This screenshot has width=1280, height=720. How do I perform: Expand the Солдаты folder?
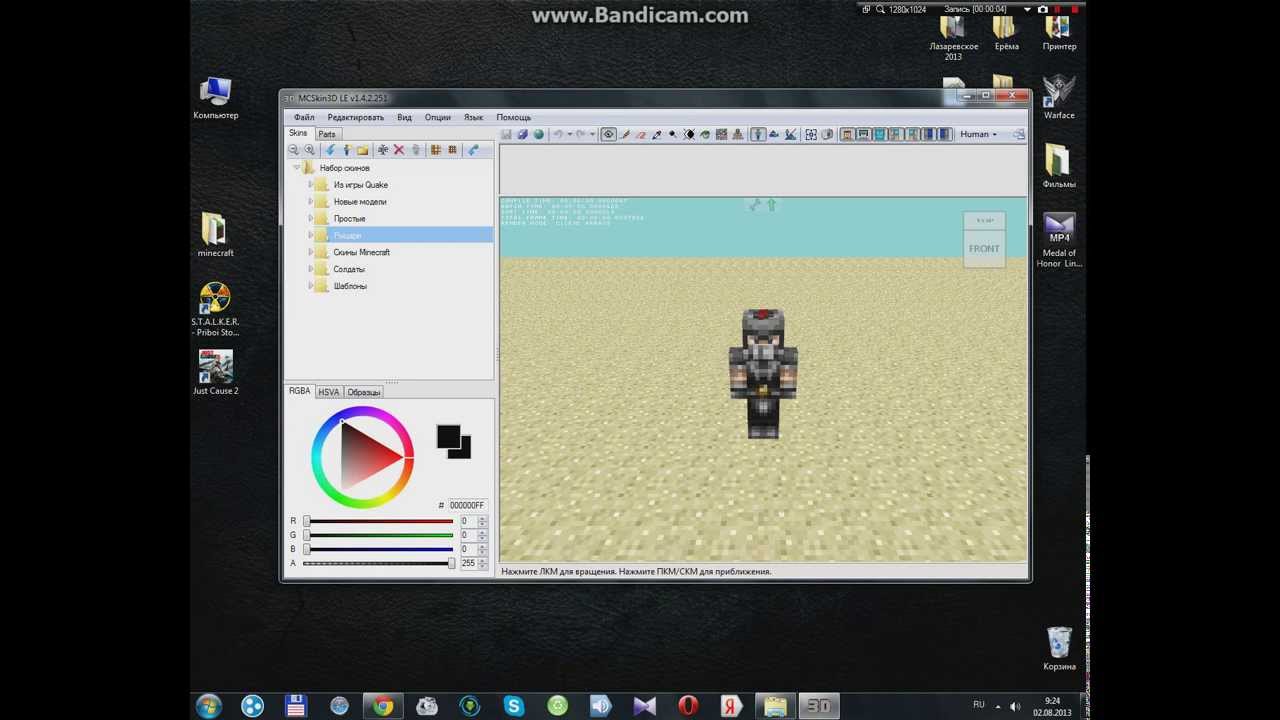point(311,270)
